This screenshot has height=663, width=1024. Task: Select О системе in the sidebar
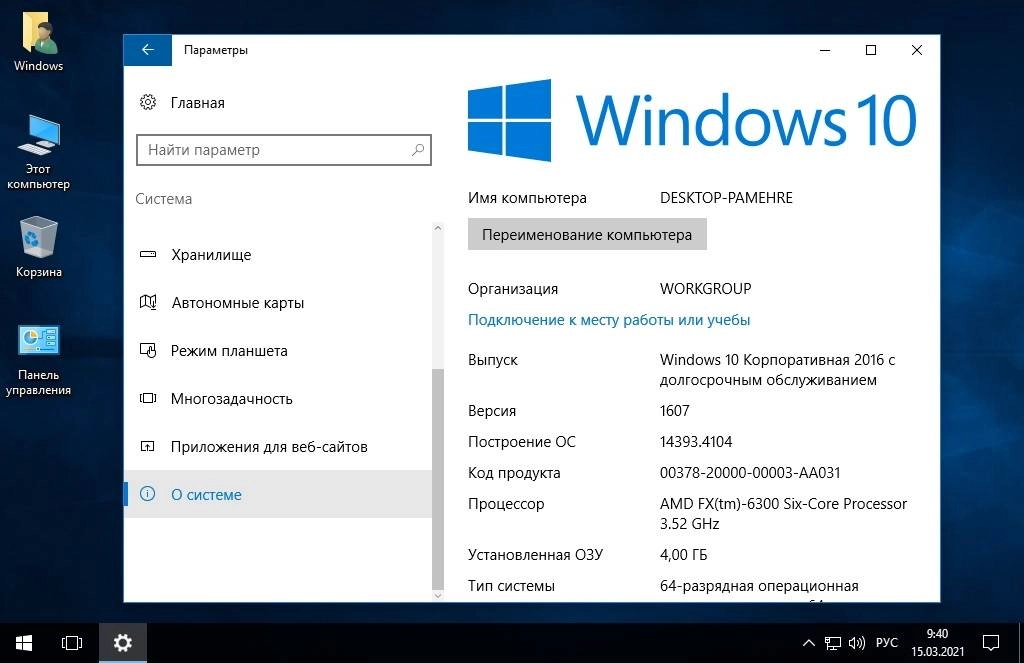[x=278, y=494]
